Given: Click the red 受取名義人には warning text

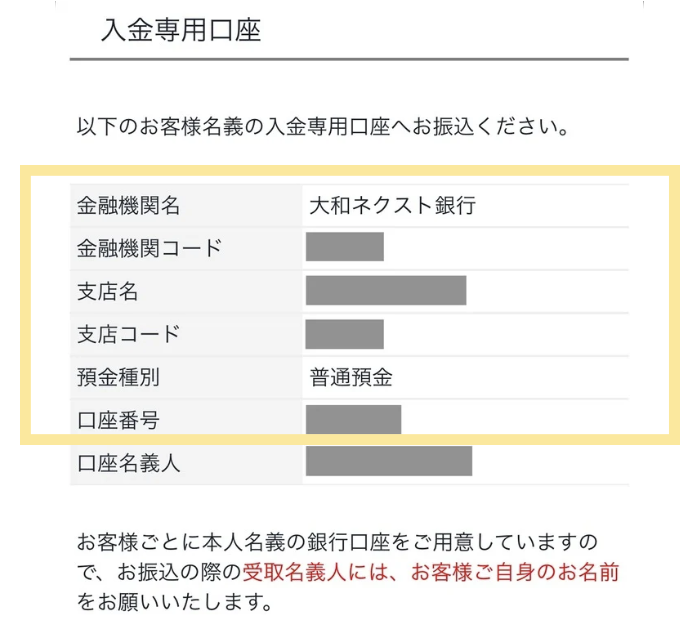Looking at the screenshot, I should pyautogui.click(x=319, y=572).
